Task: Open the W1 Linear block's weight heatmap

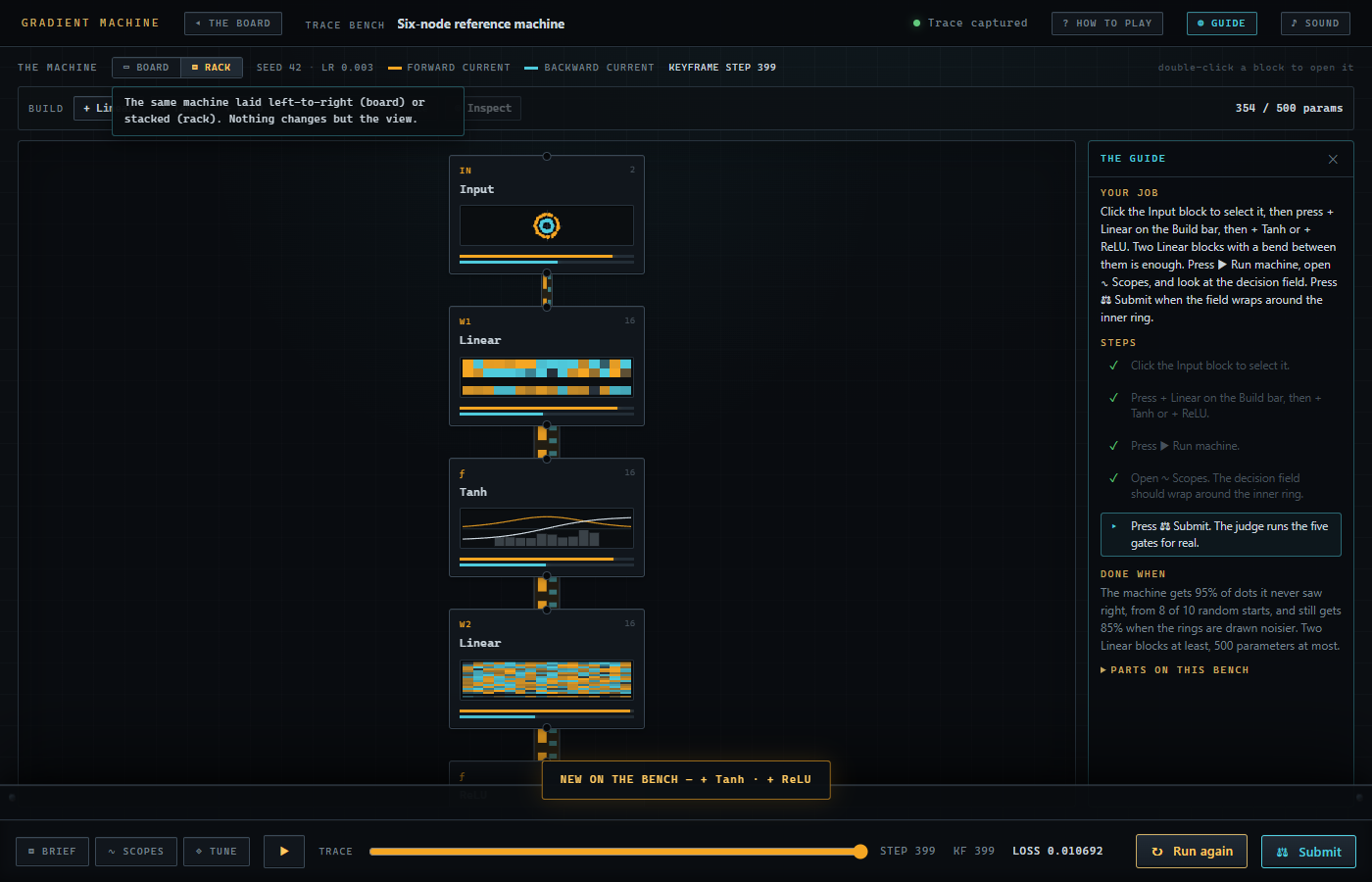Action: click(547, 377)
